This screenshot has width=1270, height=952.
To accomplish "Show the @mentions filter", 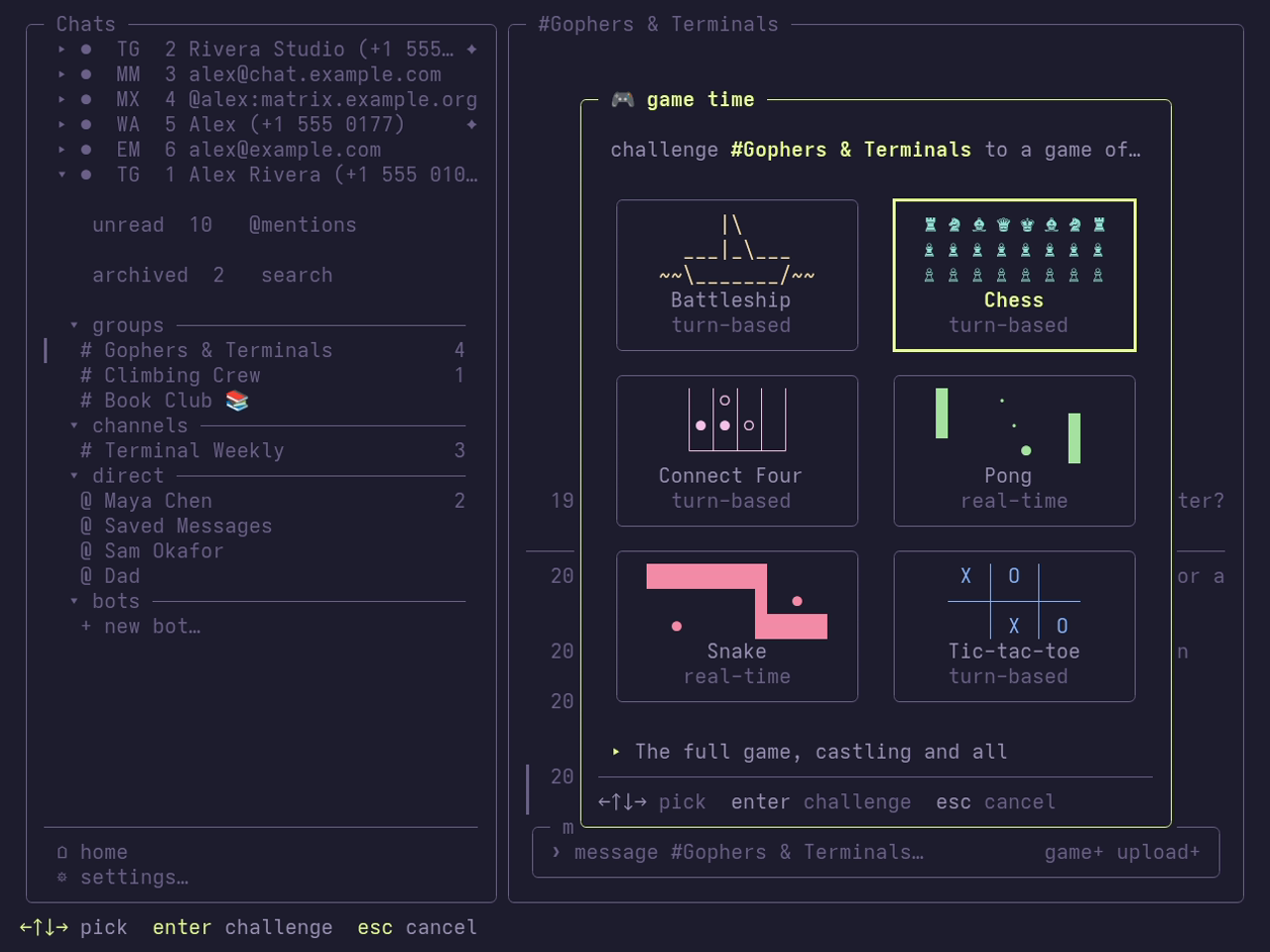I will pyautogui.click(x=303, y=225).
